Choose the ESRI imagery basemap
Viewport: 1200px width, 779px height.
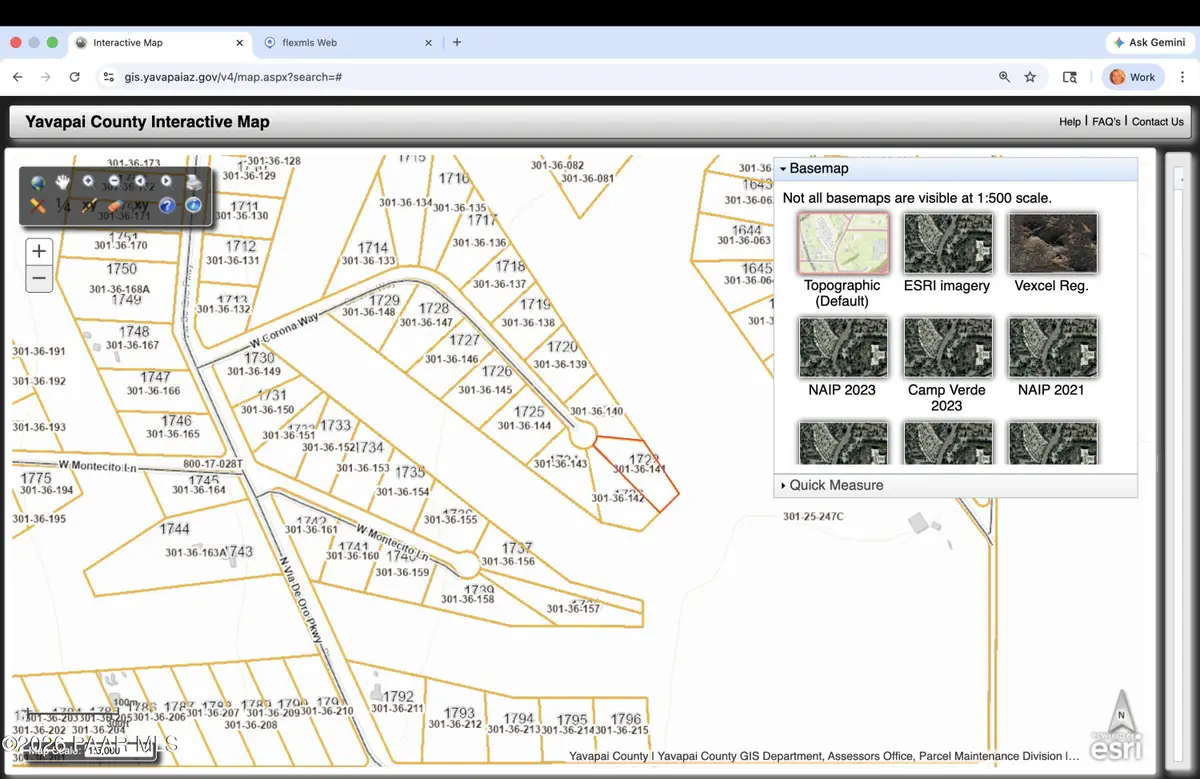(947, 254)
